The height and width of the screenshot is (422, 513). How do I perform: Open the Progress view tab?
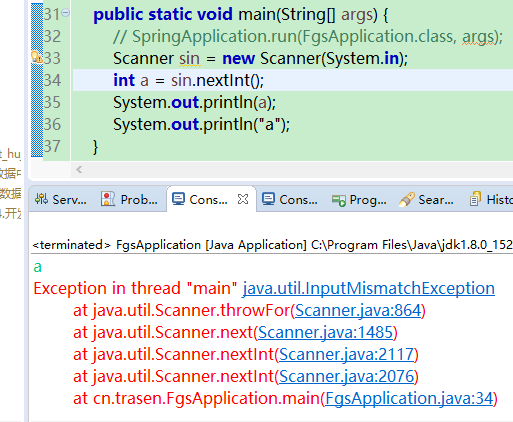point(359,200)
